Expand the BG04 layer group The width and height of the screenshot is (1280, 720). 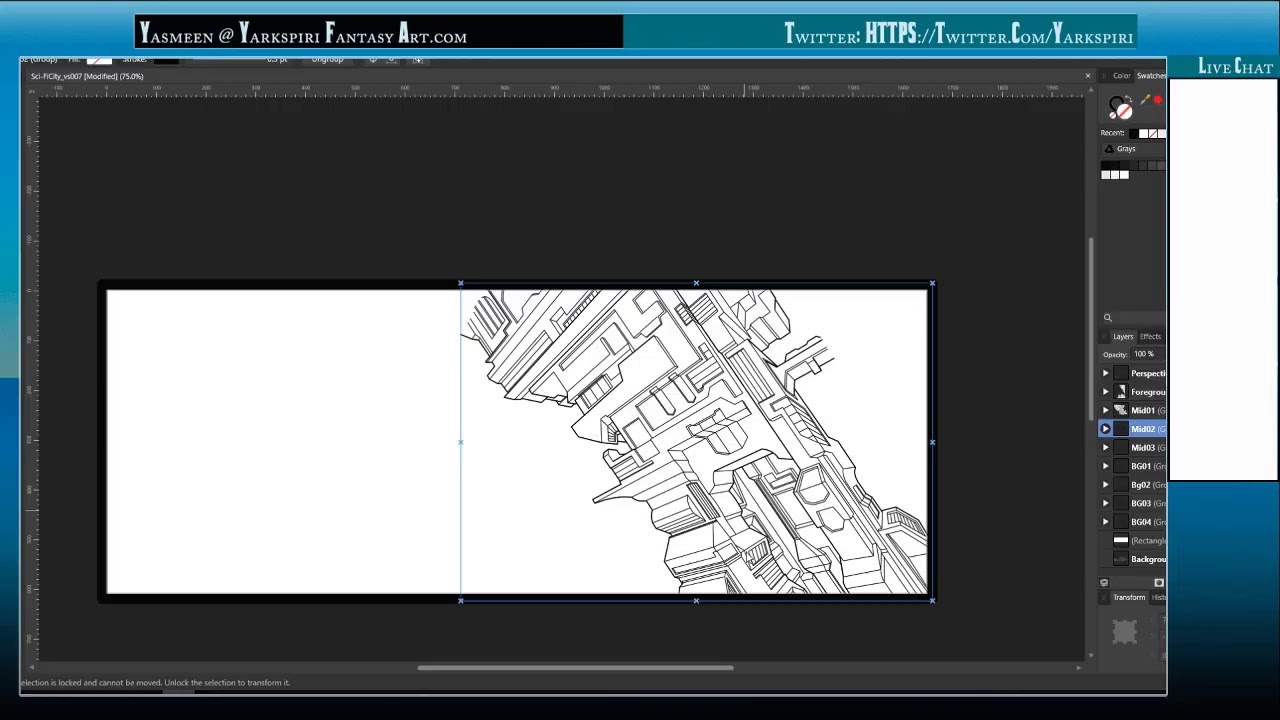click(x=1106, y=522)
